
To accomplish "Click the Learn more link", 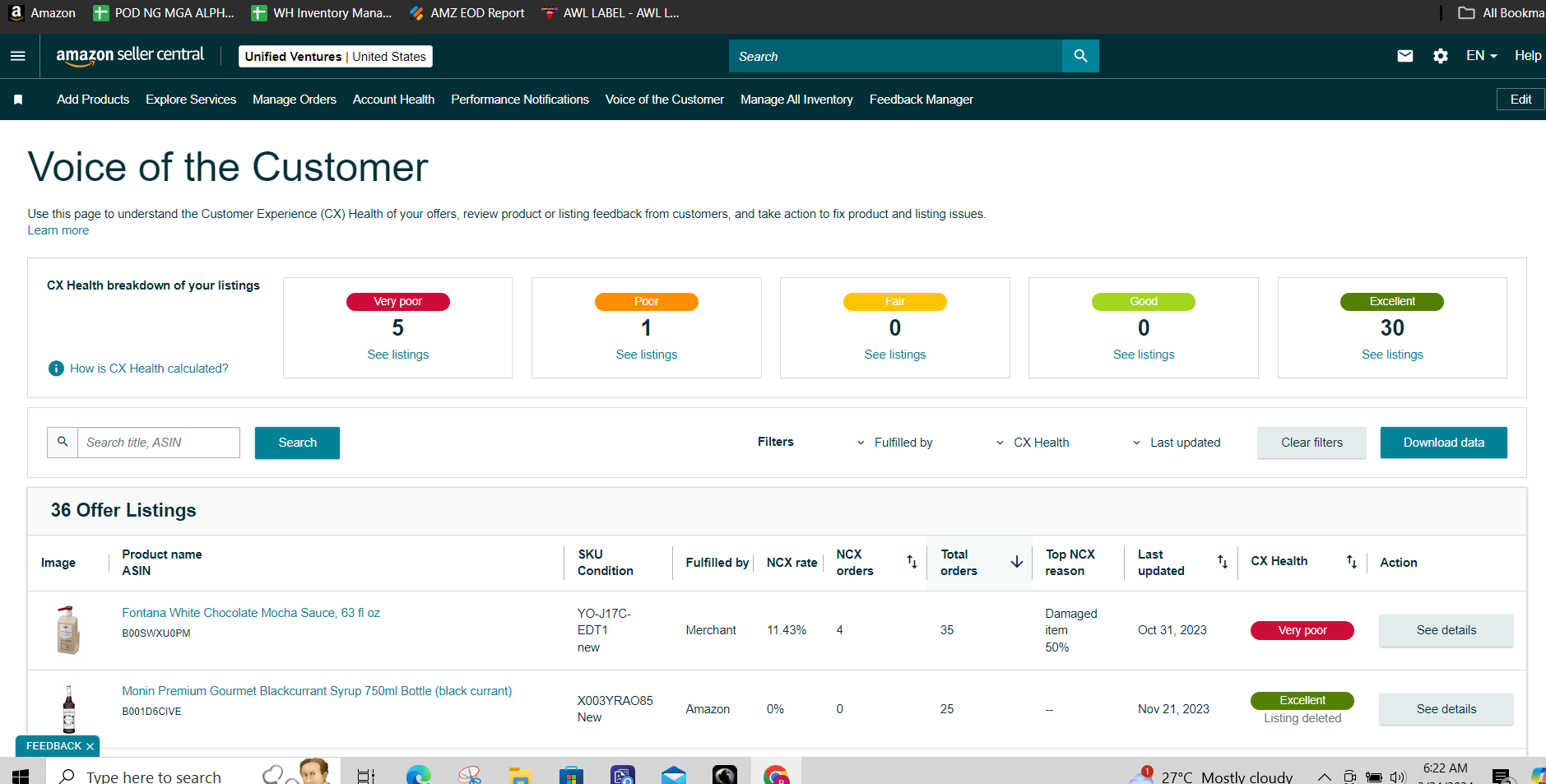I will coord(58,230).
